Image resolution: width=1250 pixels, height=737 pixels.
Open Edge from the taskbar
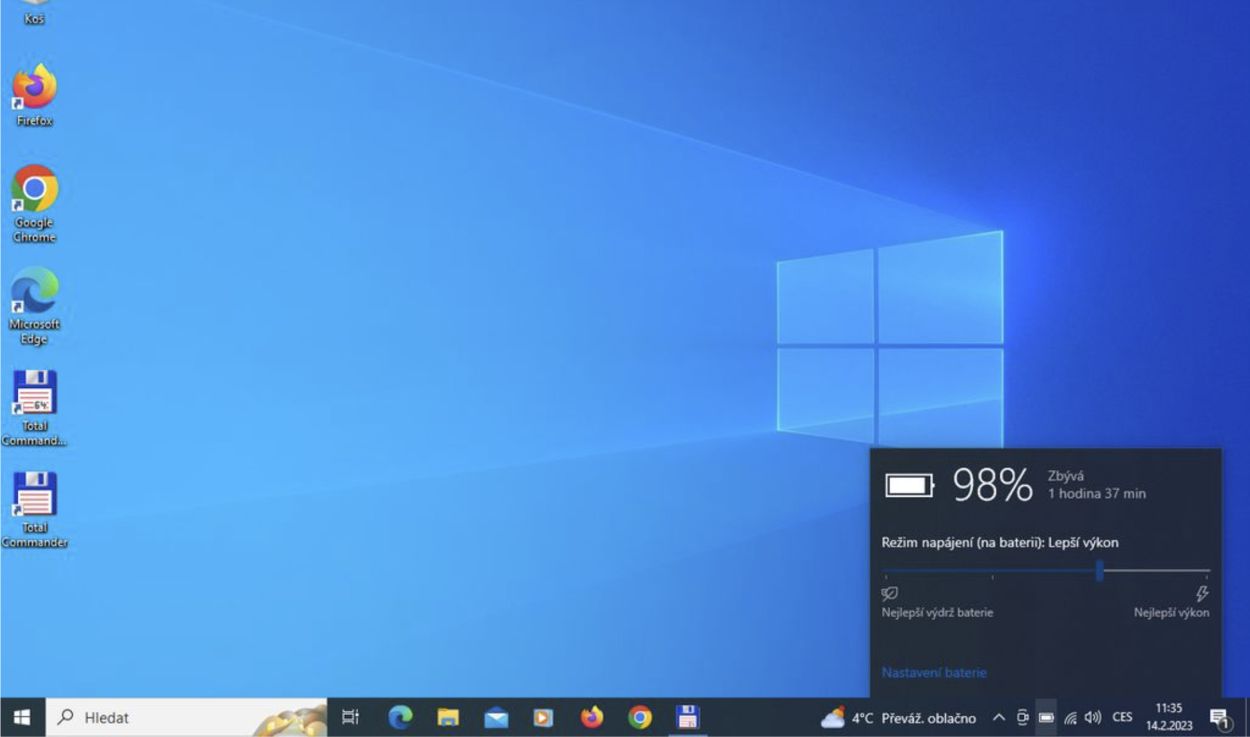tap(400, 717)
